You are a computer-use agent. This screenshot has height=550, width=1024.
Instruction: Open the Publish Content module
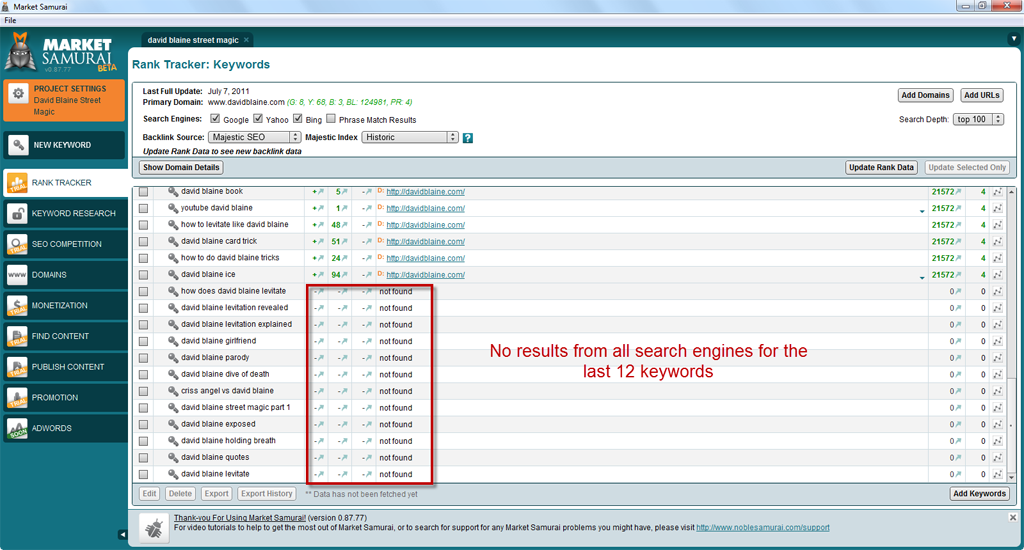coord(64,367)
